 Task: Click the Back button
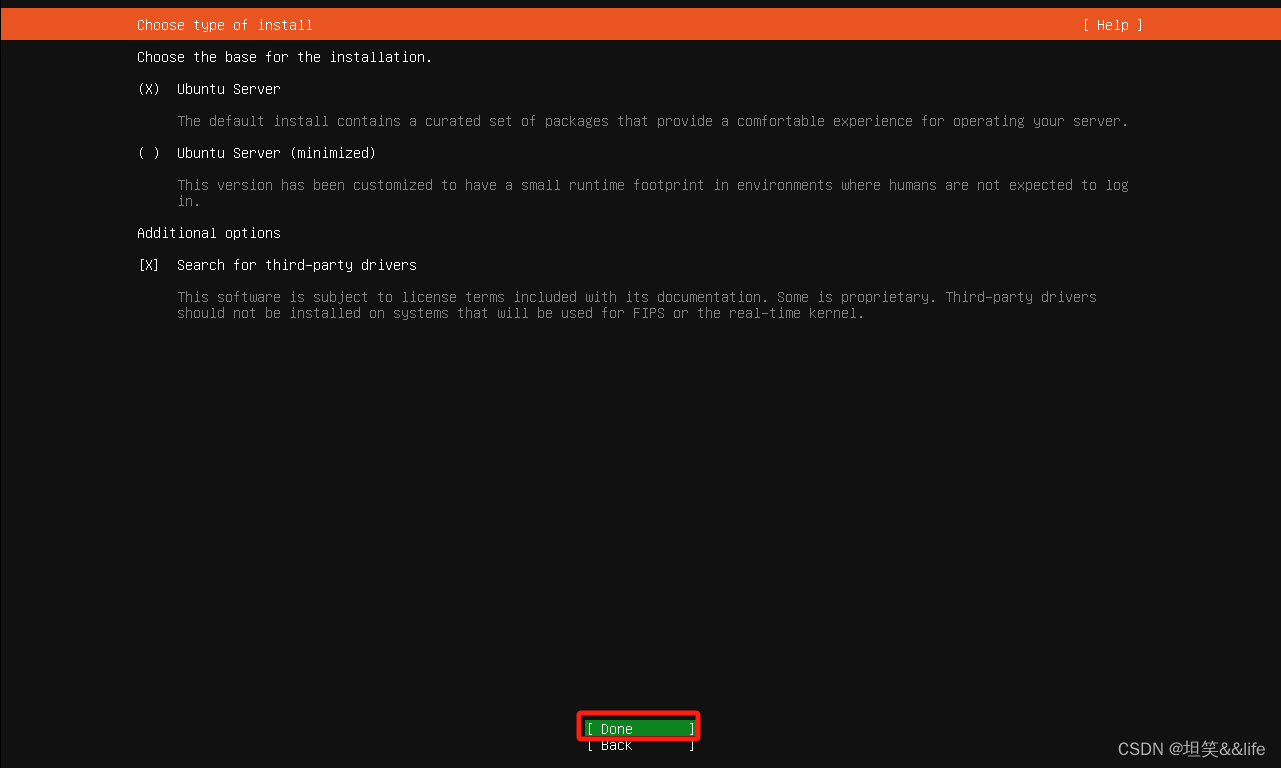pos(640,745)
